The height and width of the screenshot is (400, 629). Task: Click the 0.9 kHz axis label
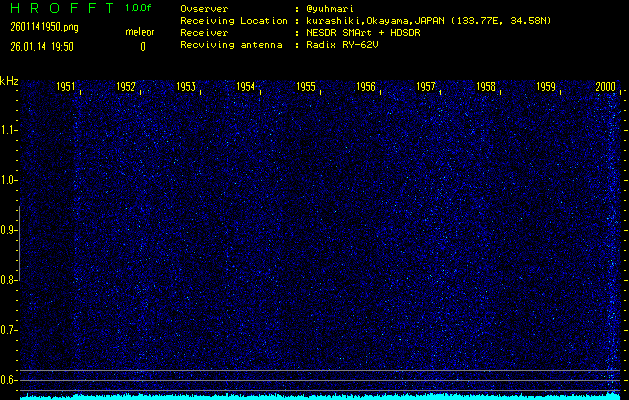pyautogui.click(x=7, y=230)
